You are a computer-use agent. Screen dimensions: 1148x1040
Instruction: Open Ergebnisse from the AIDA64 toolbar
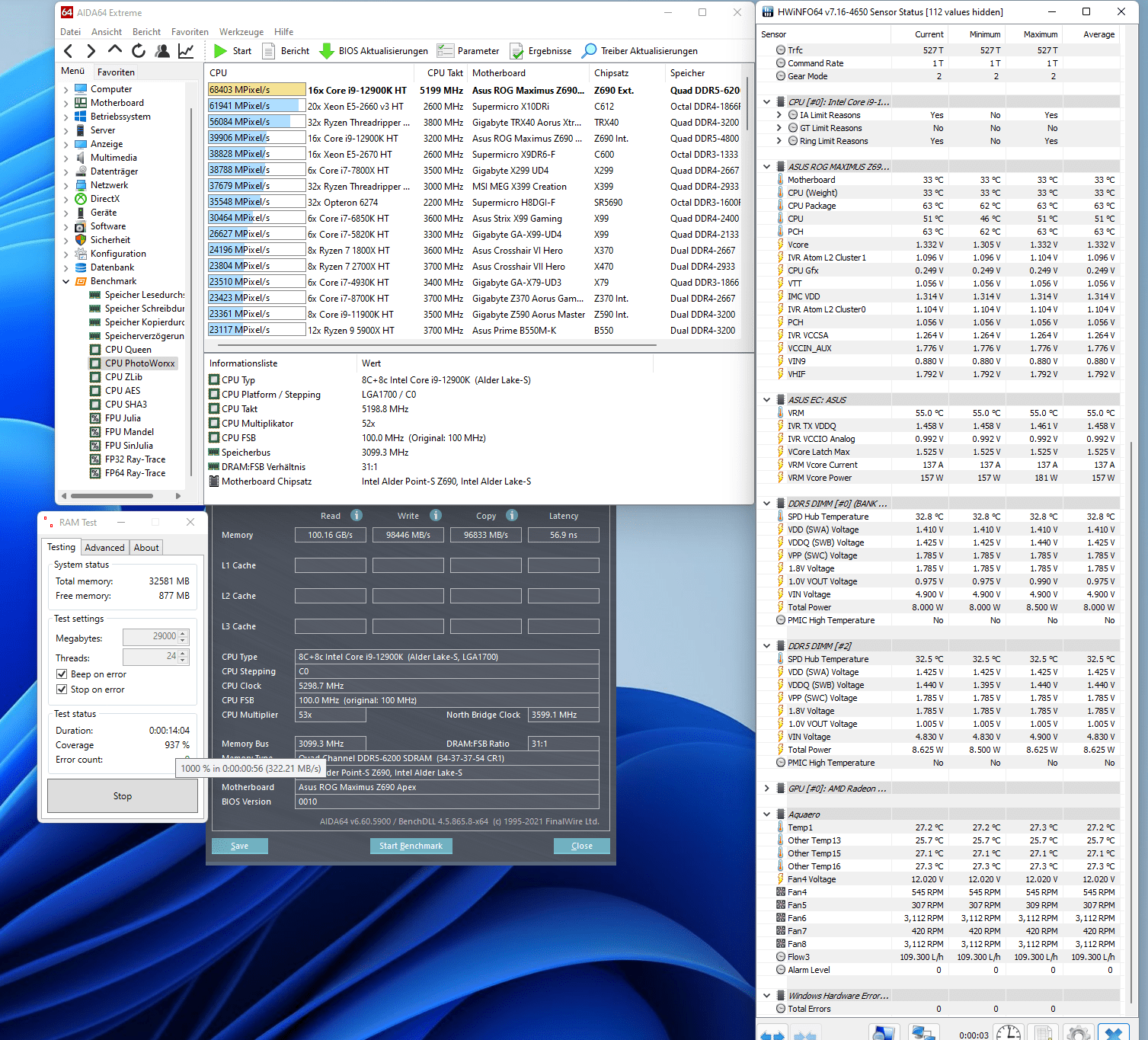(x=541, y=51)
